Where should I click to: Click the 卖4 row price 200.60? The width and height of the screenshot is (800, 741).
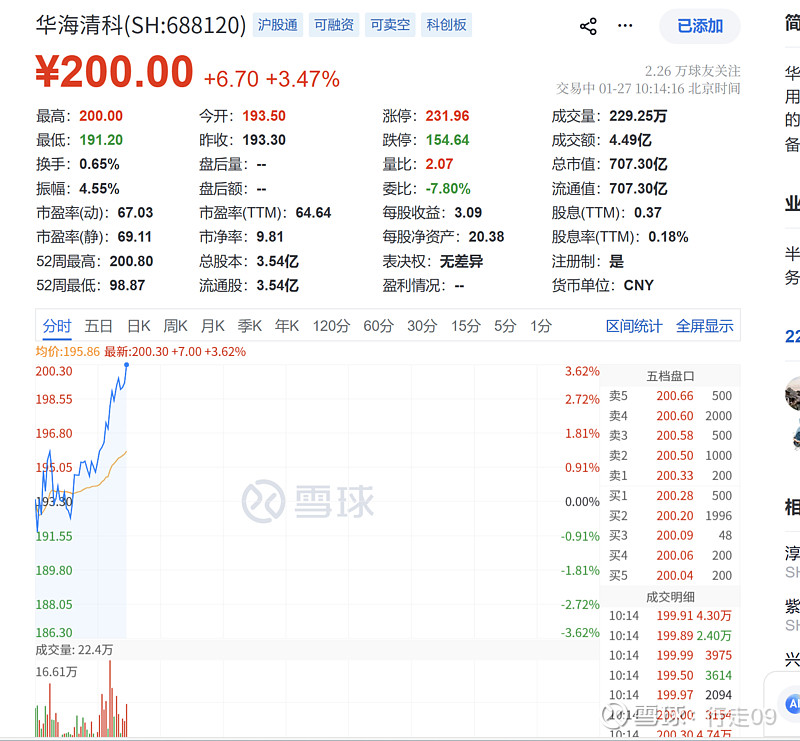pyautogui.click(x=674, y=415)
